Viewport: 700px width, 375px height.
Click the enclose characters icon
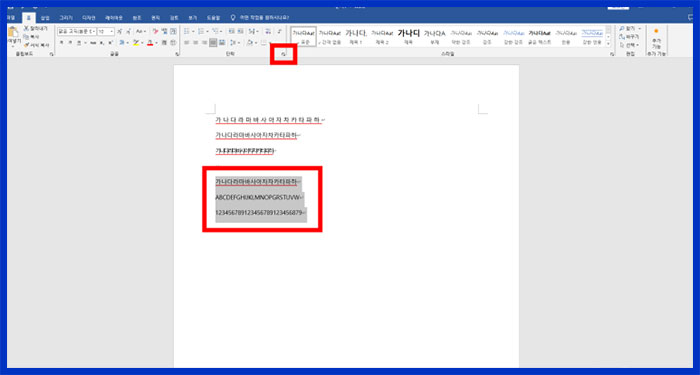pos(172,42)
